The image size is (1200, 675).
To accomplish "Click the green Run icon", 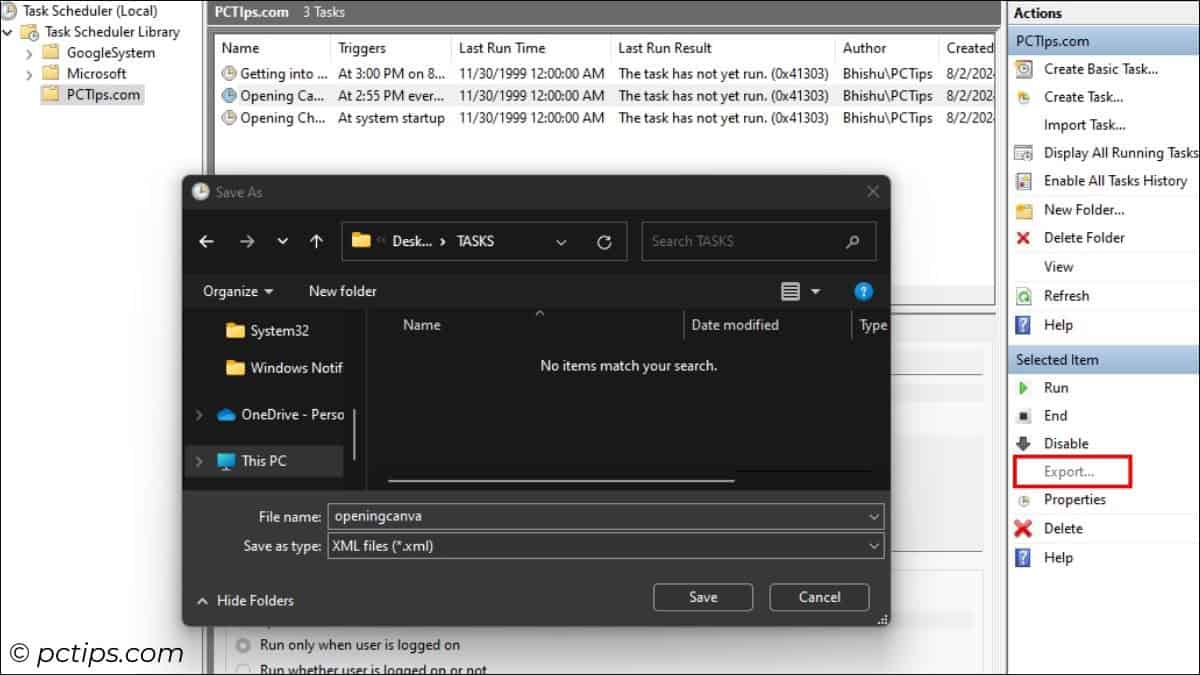I will (1023, 388).
